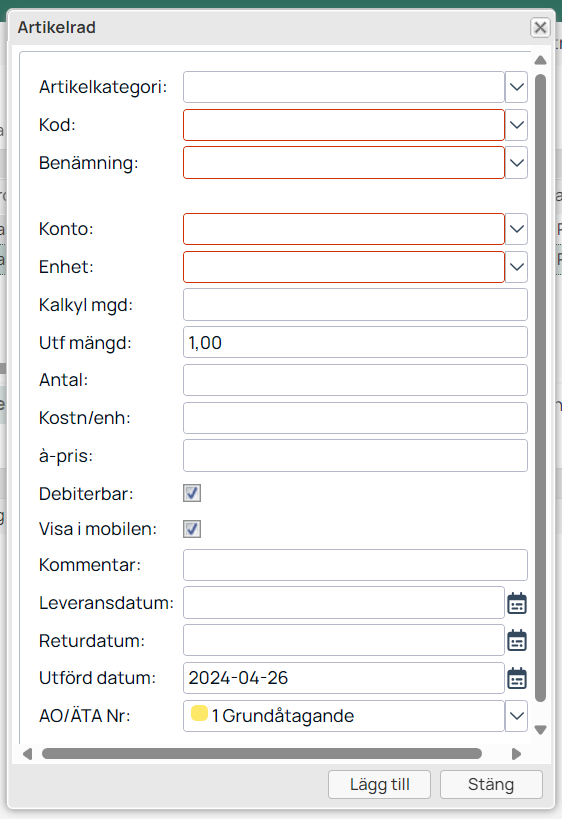562x819 pixels.
Task: Open the Leveransdatum calendar picker
Action: tap(517, 603)
